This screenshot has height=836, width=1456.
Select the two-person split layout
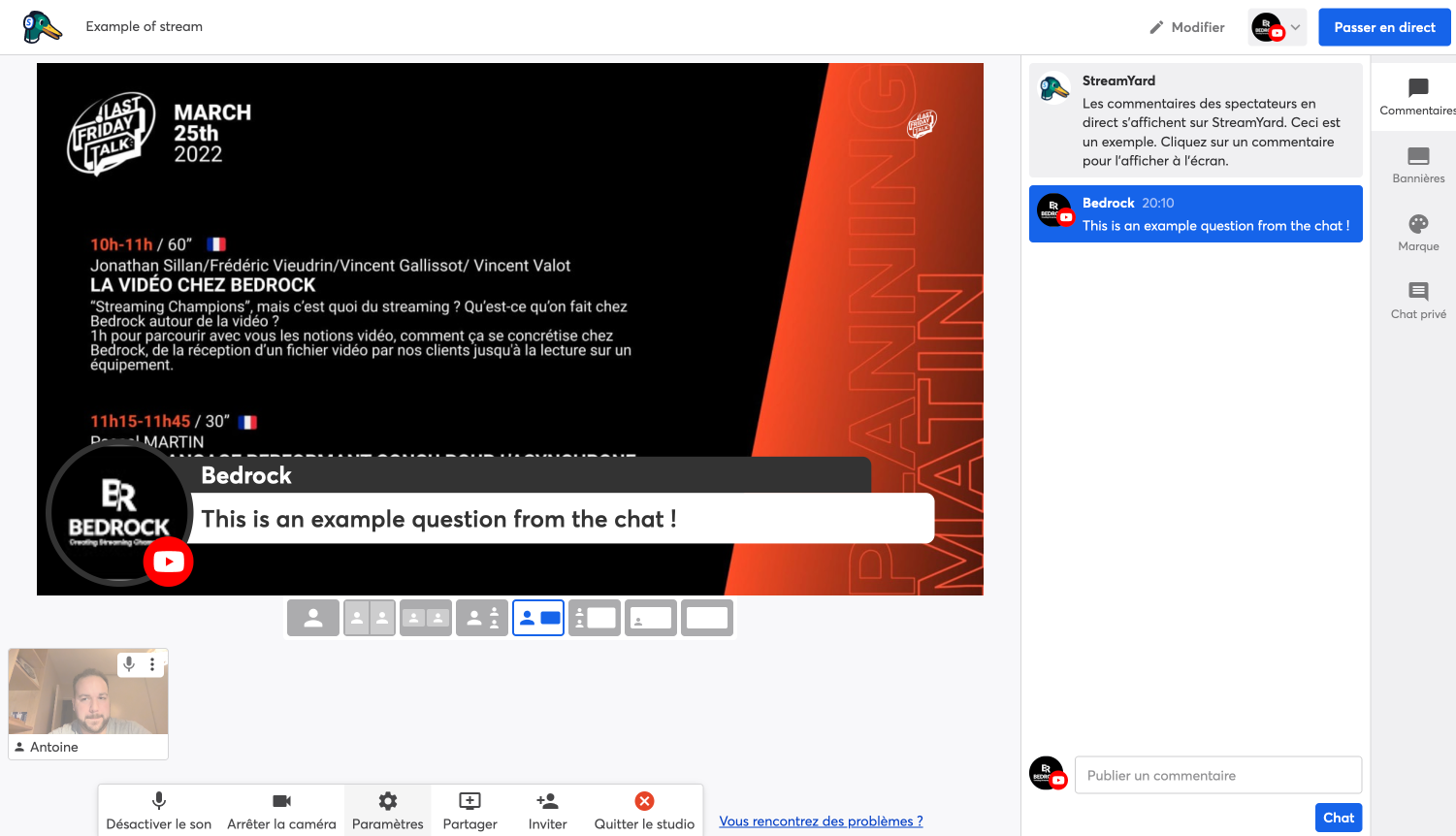(369, 617)
